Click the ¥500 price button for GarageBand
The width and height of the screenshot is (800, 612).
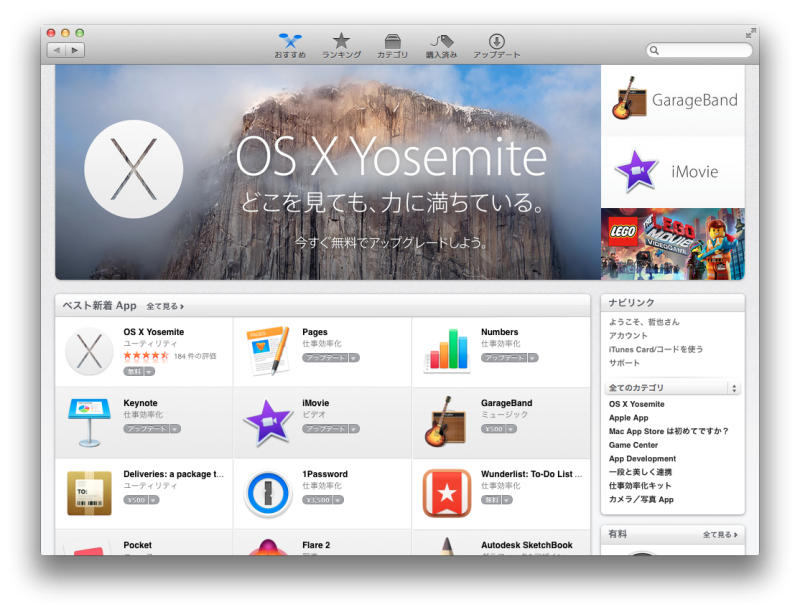pos(493,428)
